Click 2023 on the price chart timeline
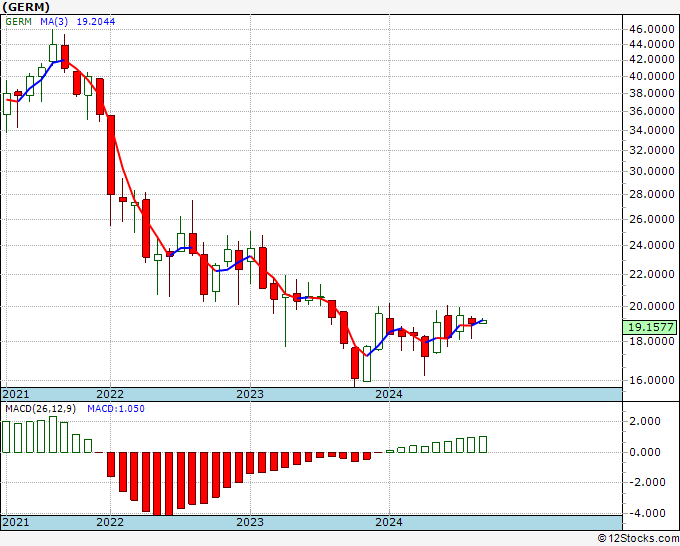 (x=250, y=394)
